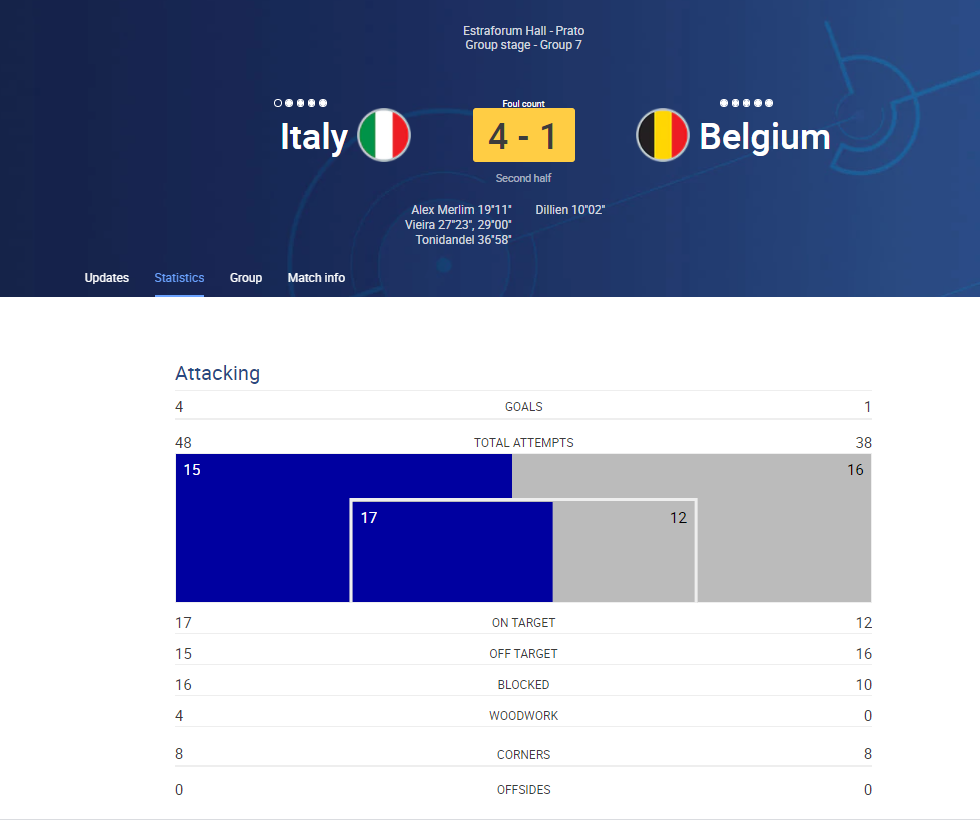Click Belgium's foul count dots

pyautogui.click(x=746, y=103)
